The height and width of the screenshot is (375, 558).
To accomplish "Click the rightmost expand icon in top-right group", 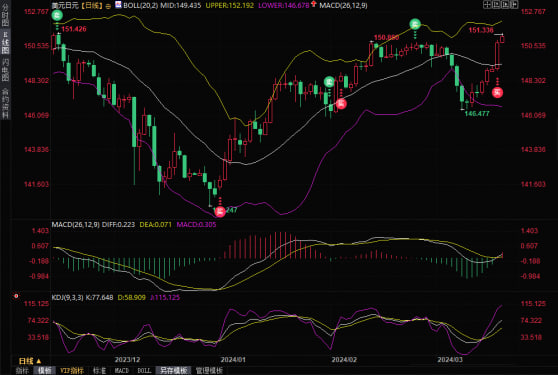I will coord(514,4).
